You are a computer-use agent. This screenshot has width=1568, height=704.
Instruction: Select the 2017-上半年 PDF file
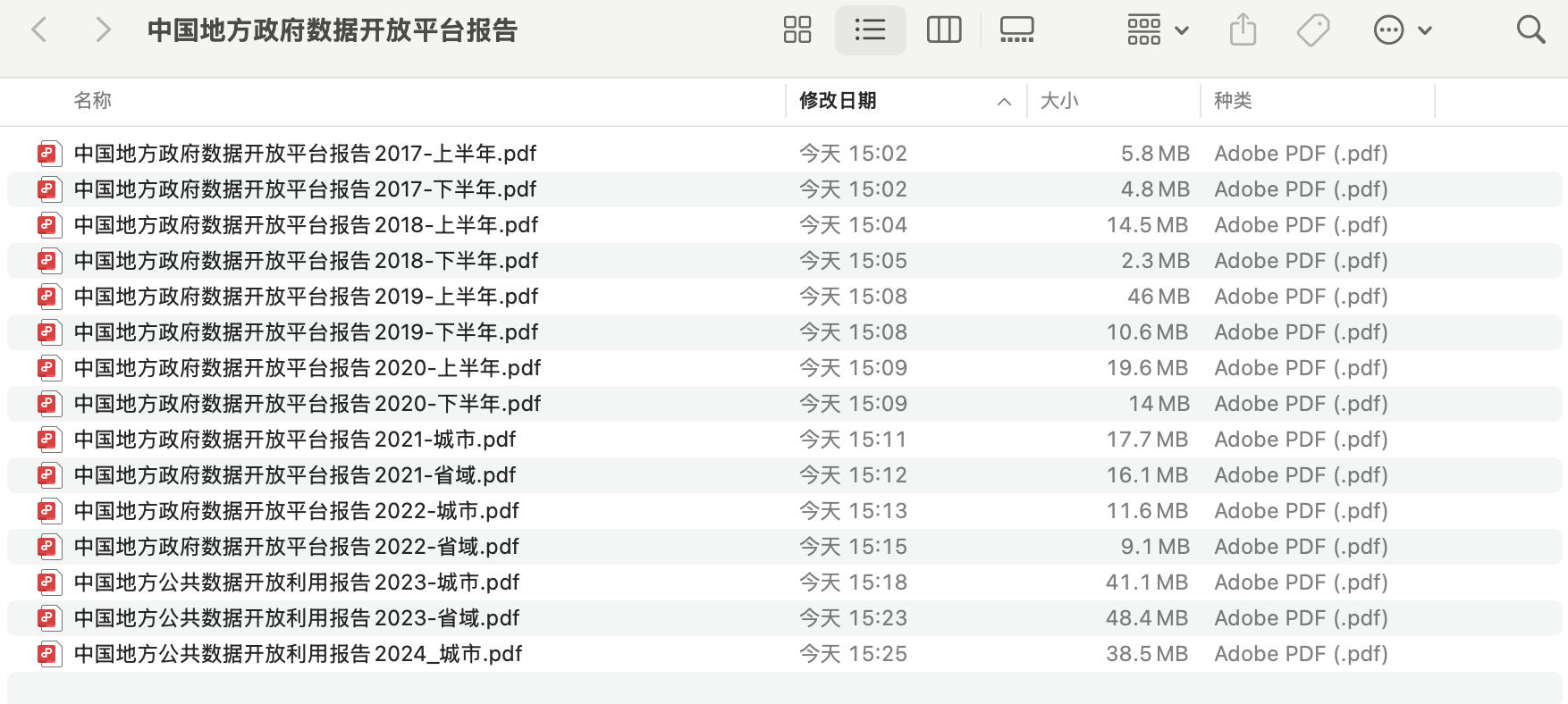click(305, 154)
